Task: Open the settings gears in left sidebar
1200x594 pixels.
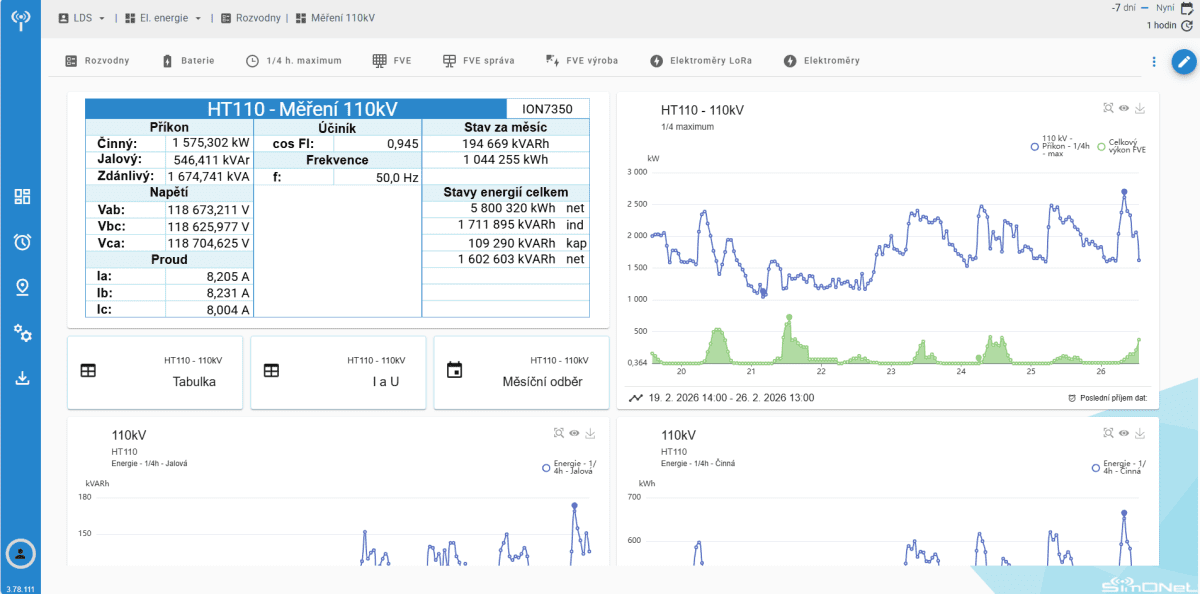Action: [22, 333]
